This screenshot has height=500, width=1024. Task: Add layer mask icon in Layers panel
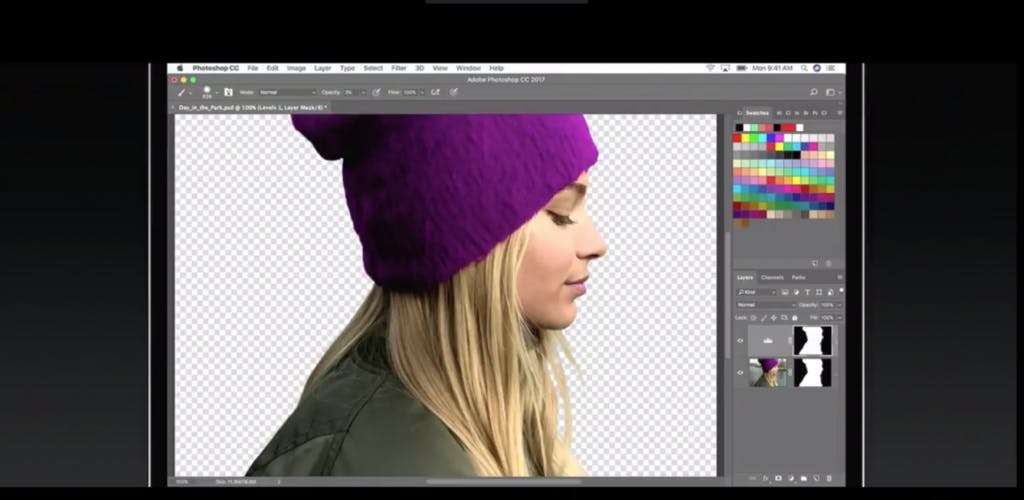click(777, 479)
